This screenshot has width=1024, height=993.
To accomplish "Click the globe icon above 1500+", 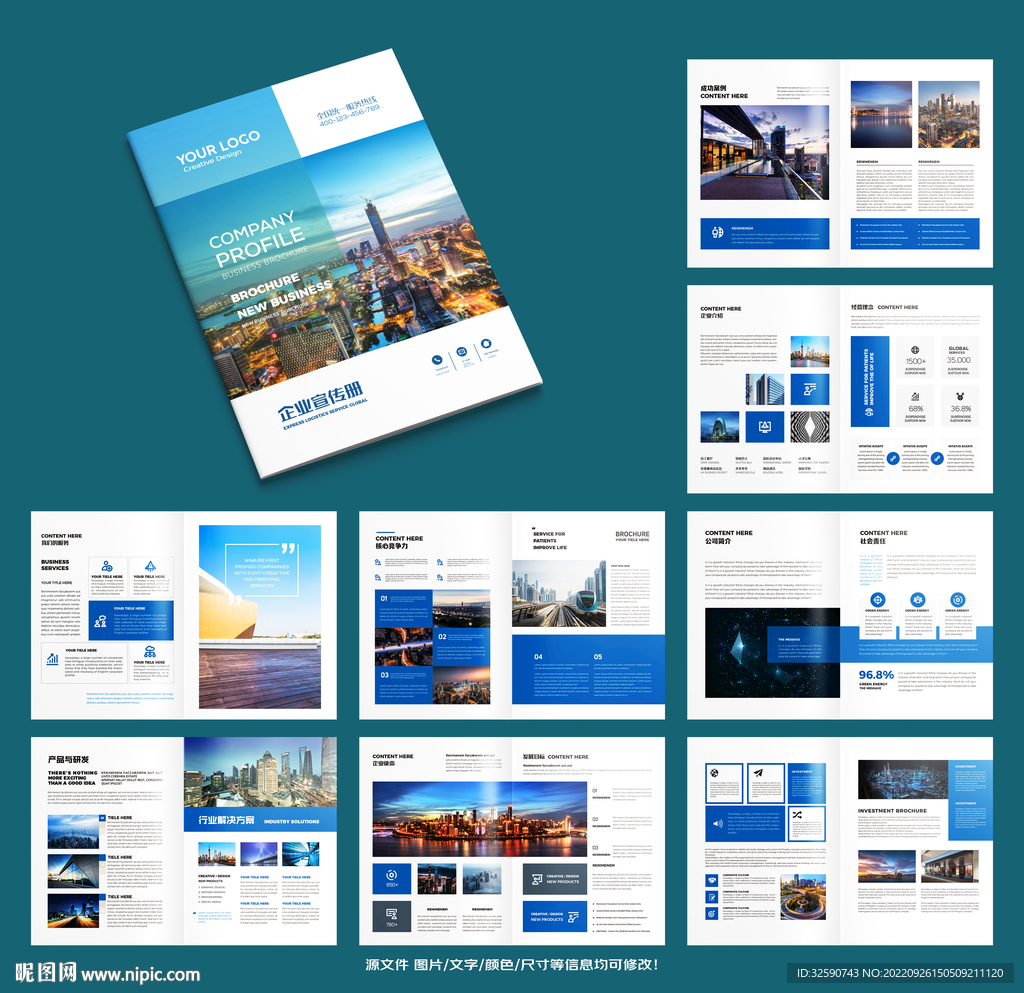I will point(915,350).
